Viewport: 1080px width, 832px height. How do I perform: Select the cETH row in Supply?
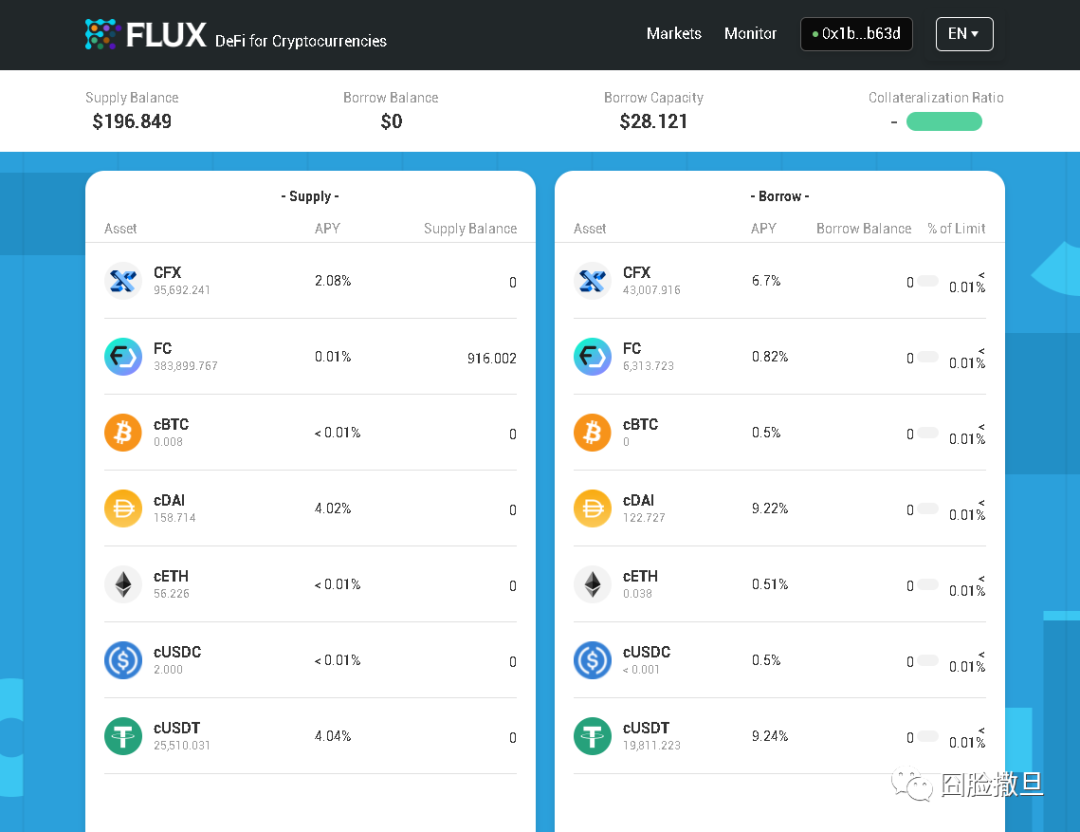pyautogui.click(x=310, y=584)
